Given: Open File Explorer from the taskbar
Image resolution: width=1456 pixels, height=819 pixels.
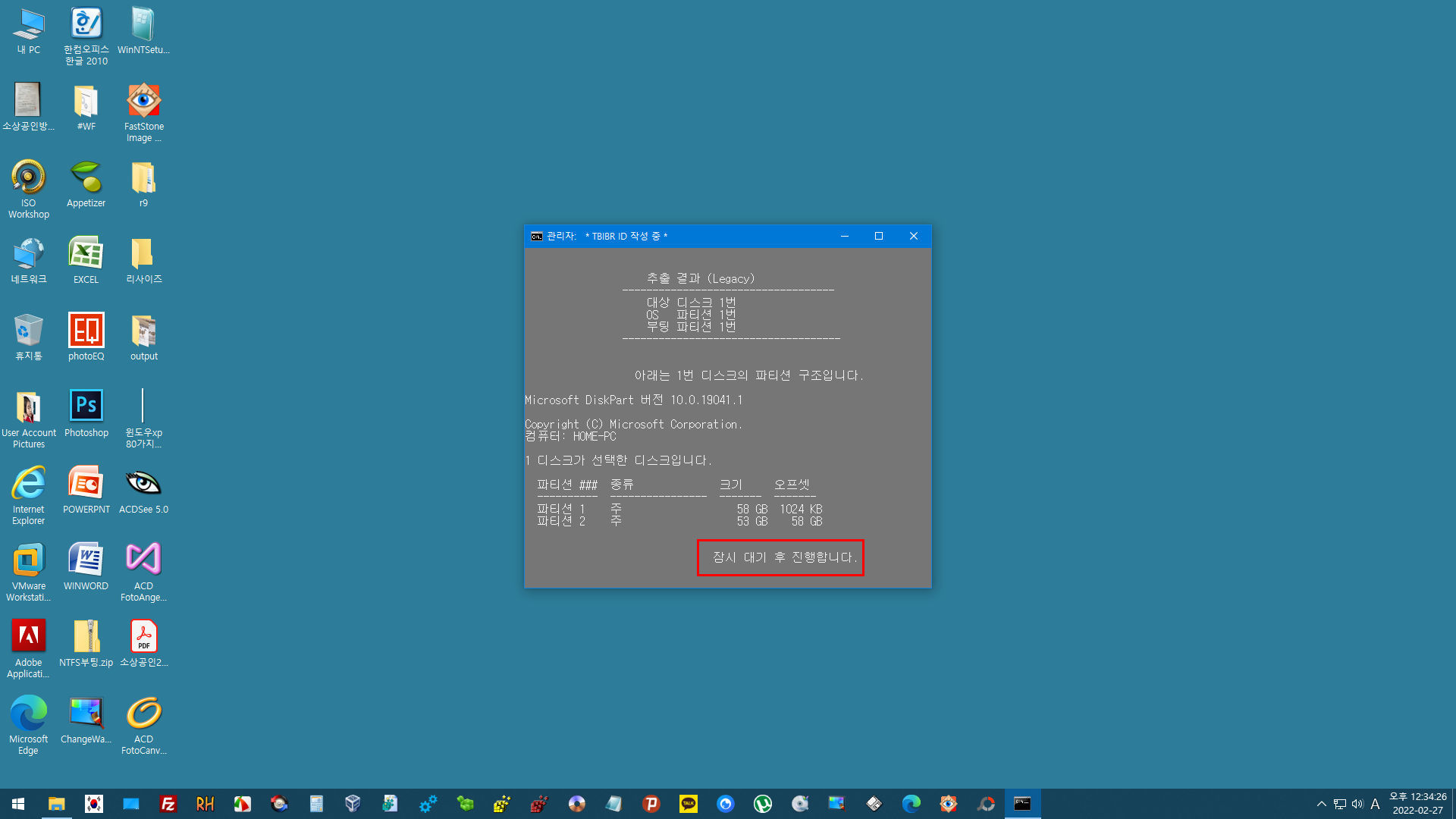Looking at the screenshot, I should 57,804.
